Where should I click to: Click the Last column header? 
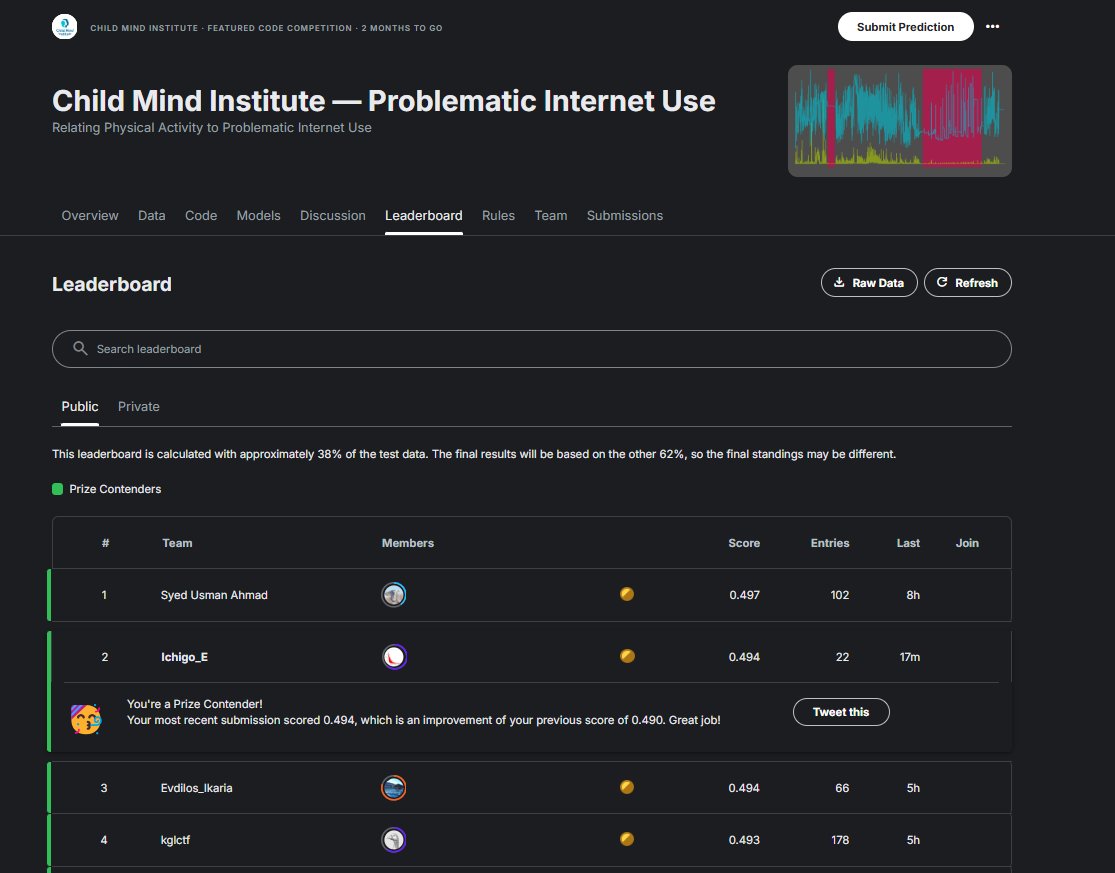point(908,543)
